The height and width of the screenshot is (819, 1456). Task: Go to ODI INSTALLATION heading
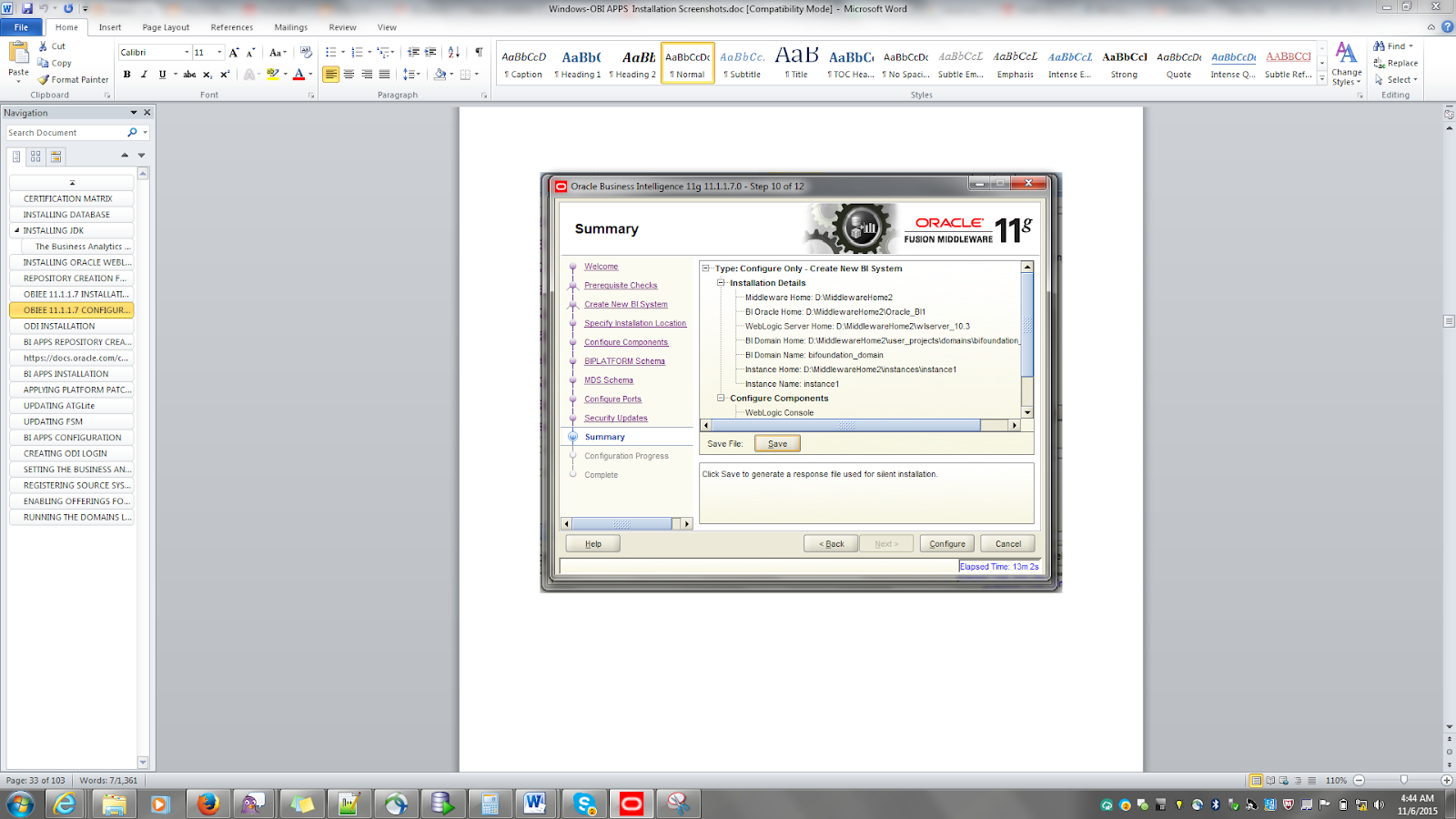click(x=72, y=326)
